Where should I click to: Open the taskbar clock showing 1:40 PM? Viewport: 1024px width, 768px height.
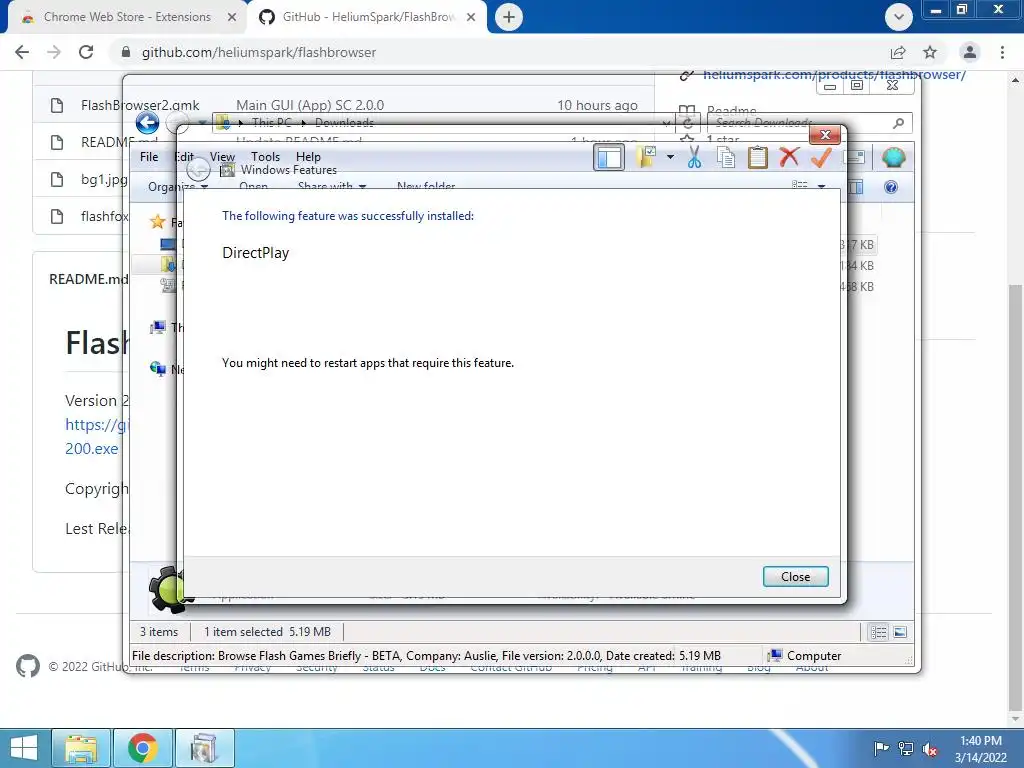pos(980,749)
